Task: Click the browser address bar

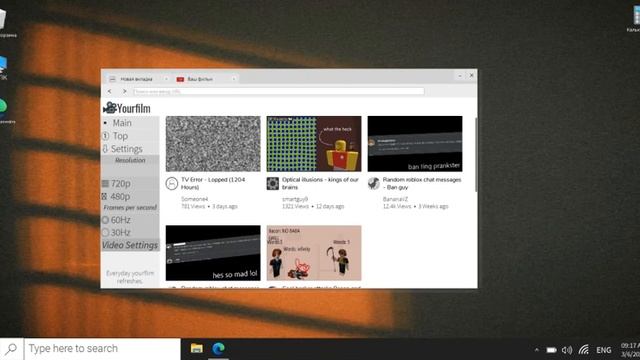Action: point(278,91)
